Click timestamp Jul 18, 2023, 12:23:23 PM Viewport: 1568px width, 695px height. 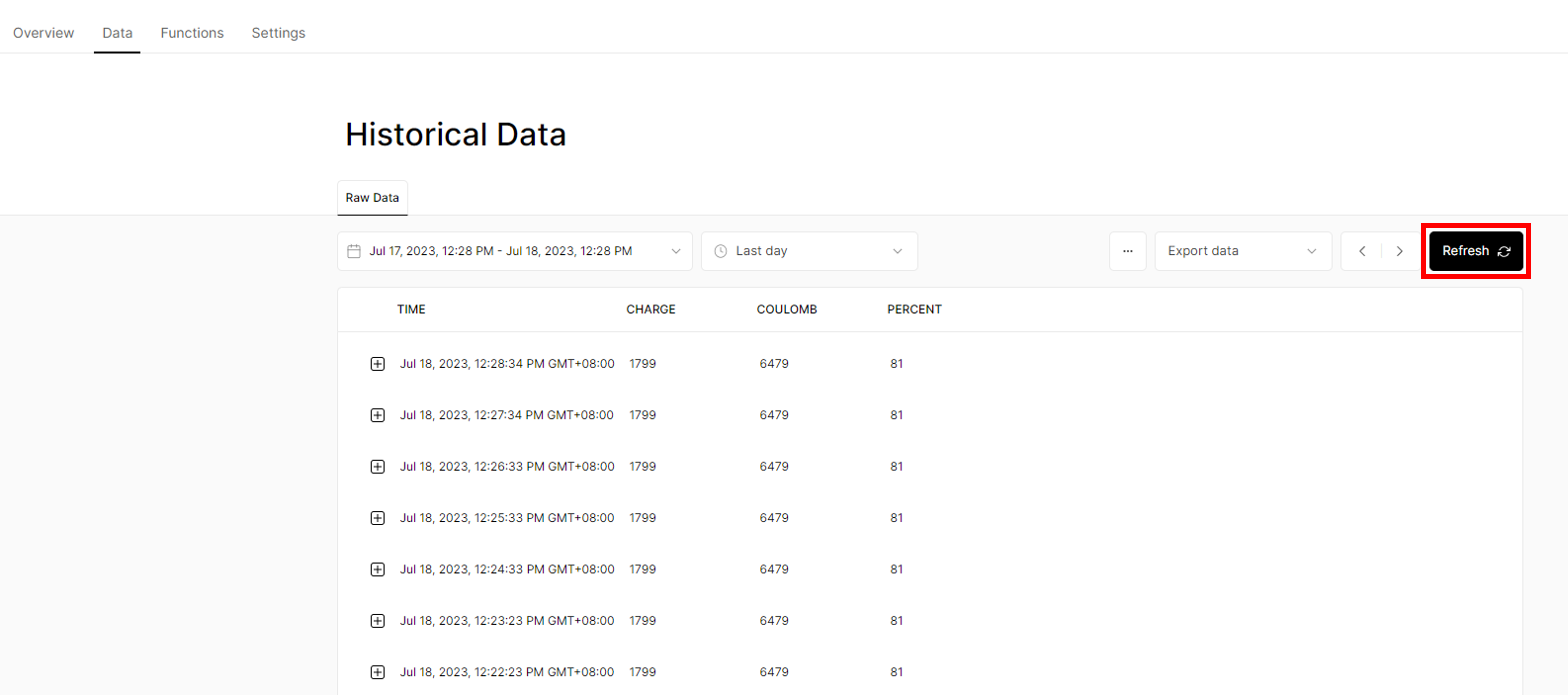click(x=507, y=621)
